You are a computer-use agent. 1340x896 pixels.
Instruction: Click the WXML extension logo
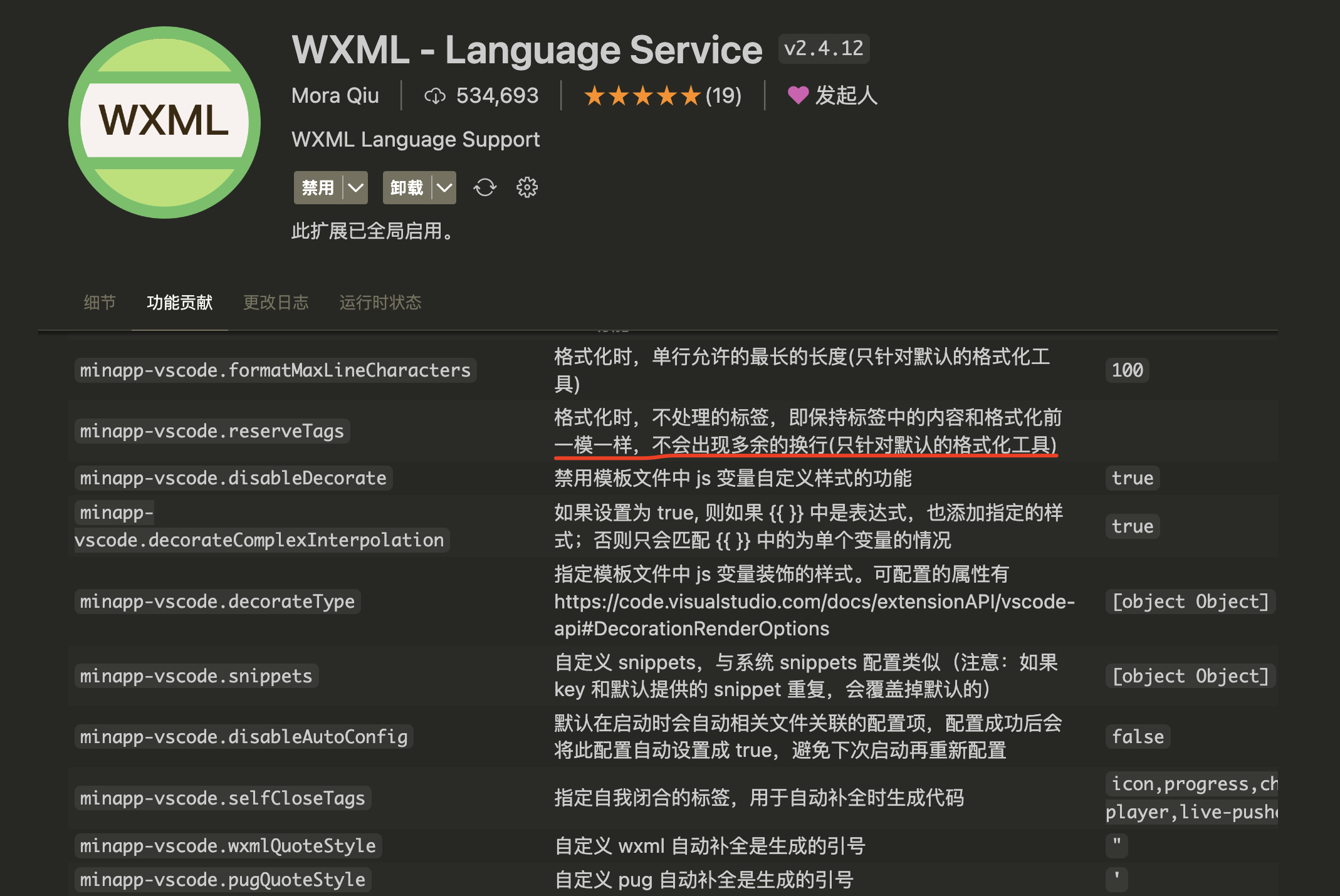pyautogui.click(x=164, y=122)
